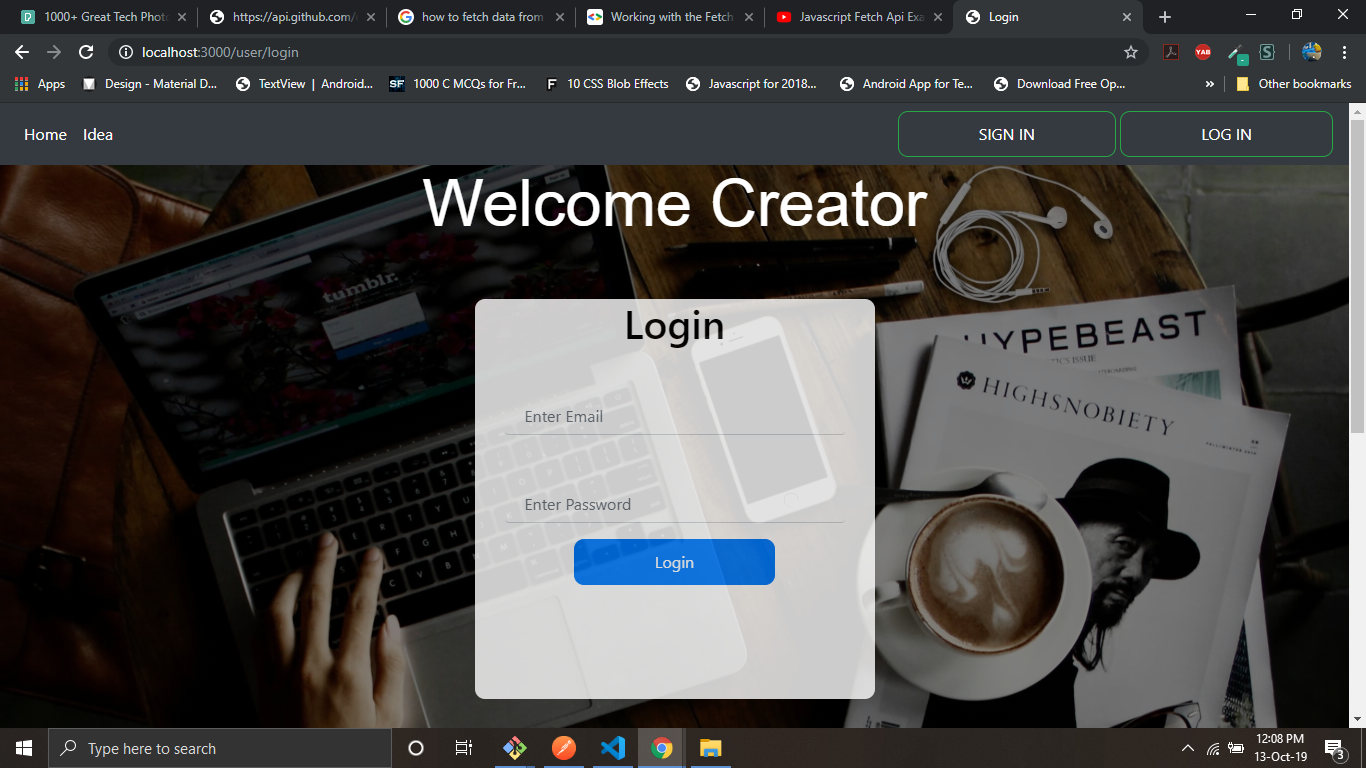The image size is (1366, 768).
Task: Open the Apps bookmarks shortcut
Action: click(40, 84)
